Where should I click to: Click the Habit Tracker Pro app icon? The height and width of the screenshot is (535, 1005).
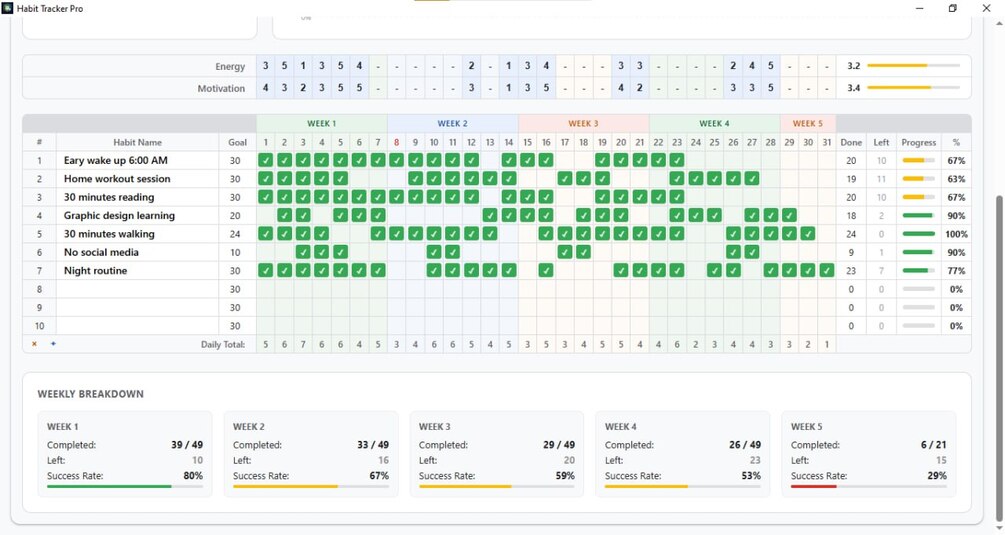7,8
